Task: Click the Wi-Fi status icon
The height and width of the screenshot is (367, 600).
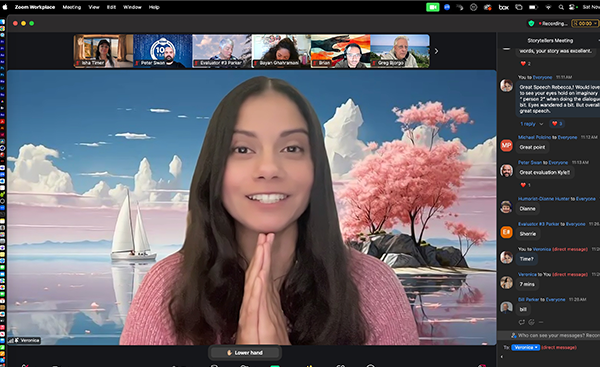Action: [x=548, y=7]
